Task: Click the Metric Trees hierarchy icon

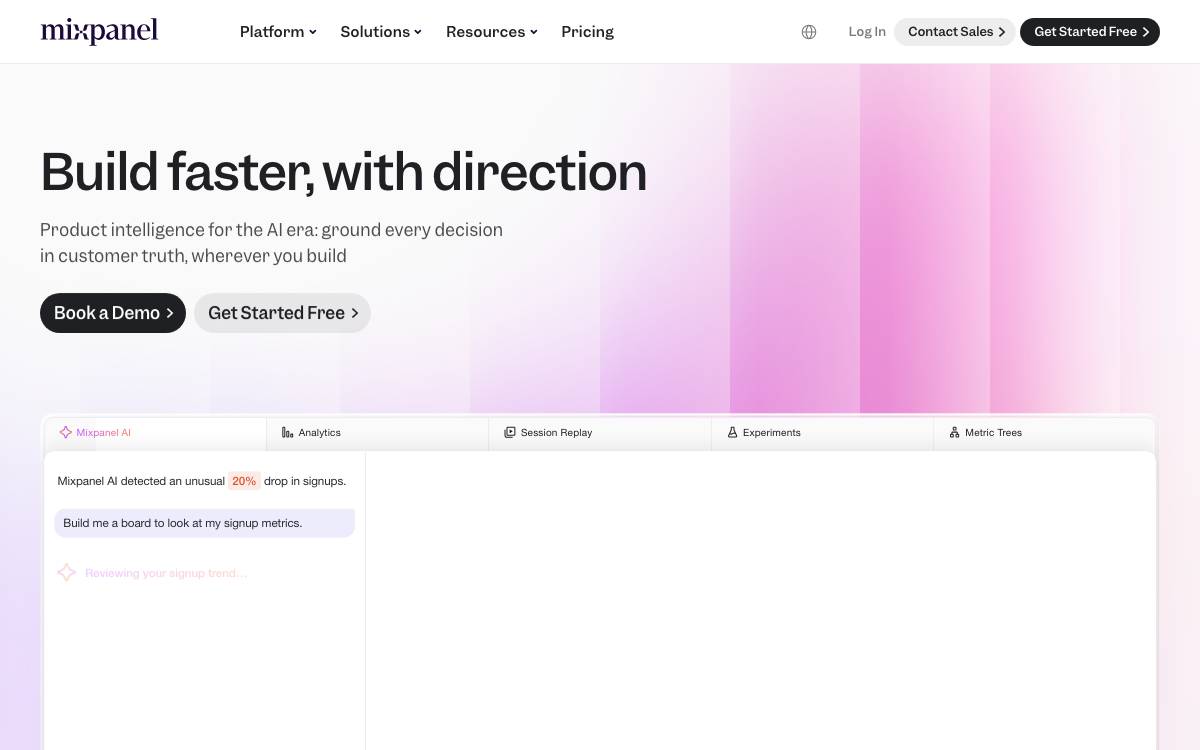Action: [954, 432]
